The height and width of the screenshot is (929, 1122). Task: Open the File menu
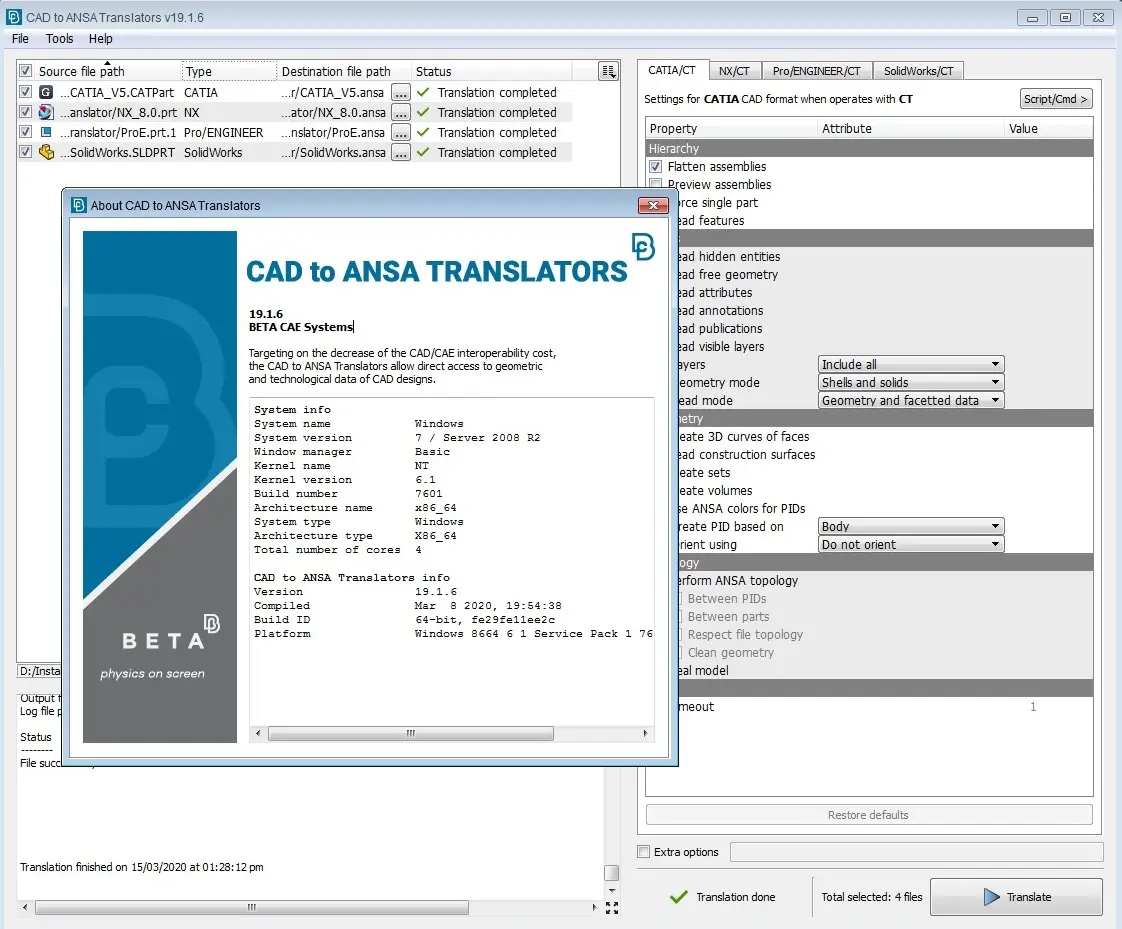20,39
